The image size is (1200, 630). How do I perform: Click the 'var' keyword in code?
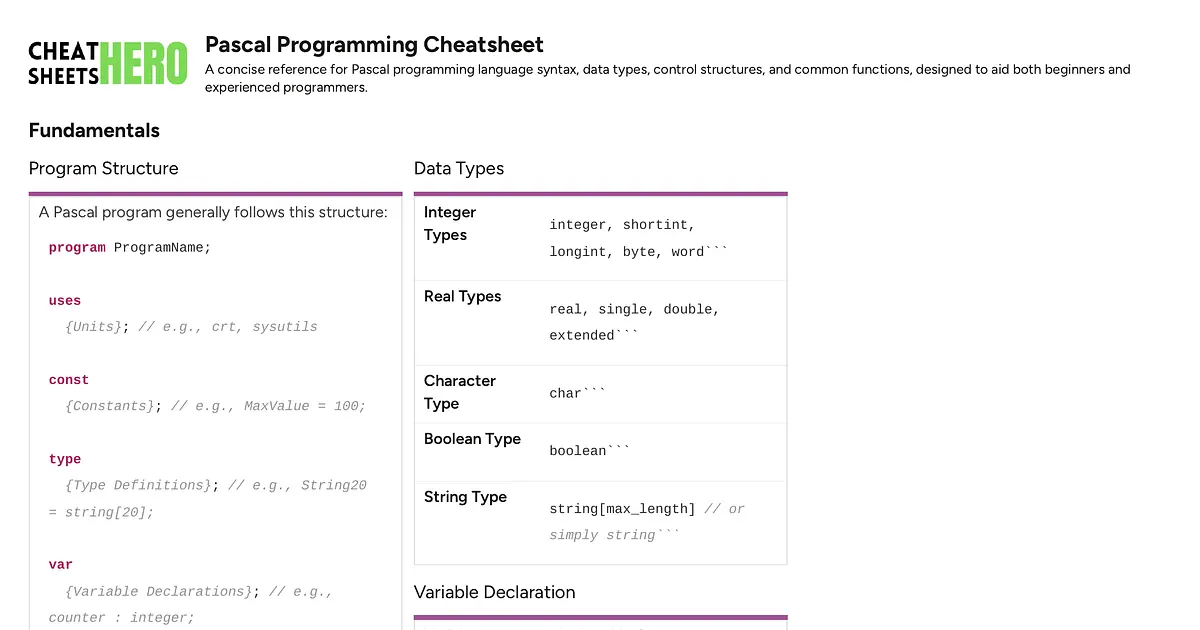click(61, 565)
